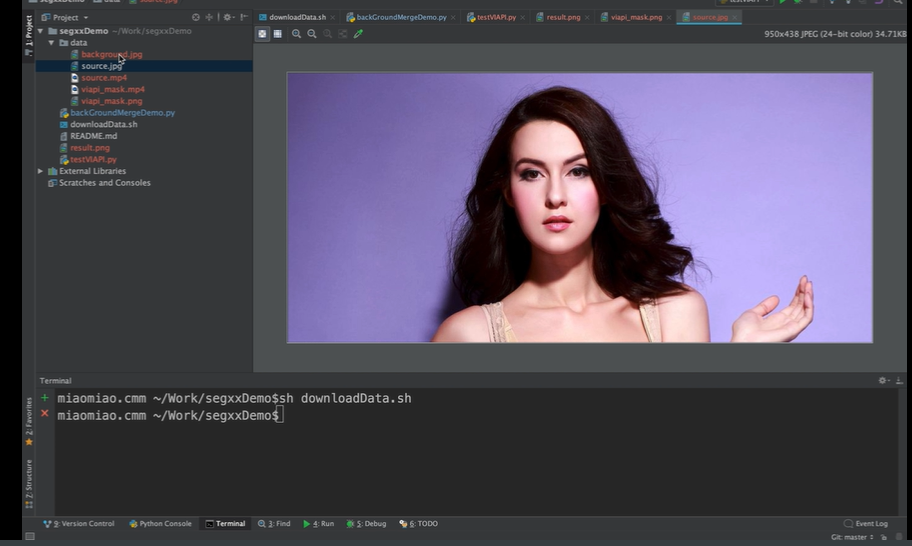The height and width of the screenshot is (546, 912).
Task: Switch to result.png editor tab
Action: click(563, 17)
